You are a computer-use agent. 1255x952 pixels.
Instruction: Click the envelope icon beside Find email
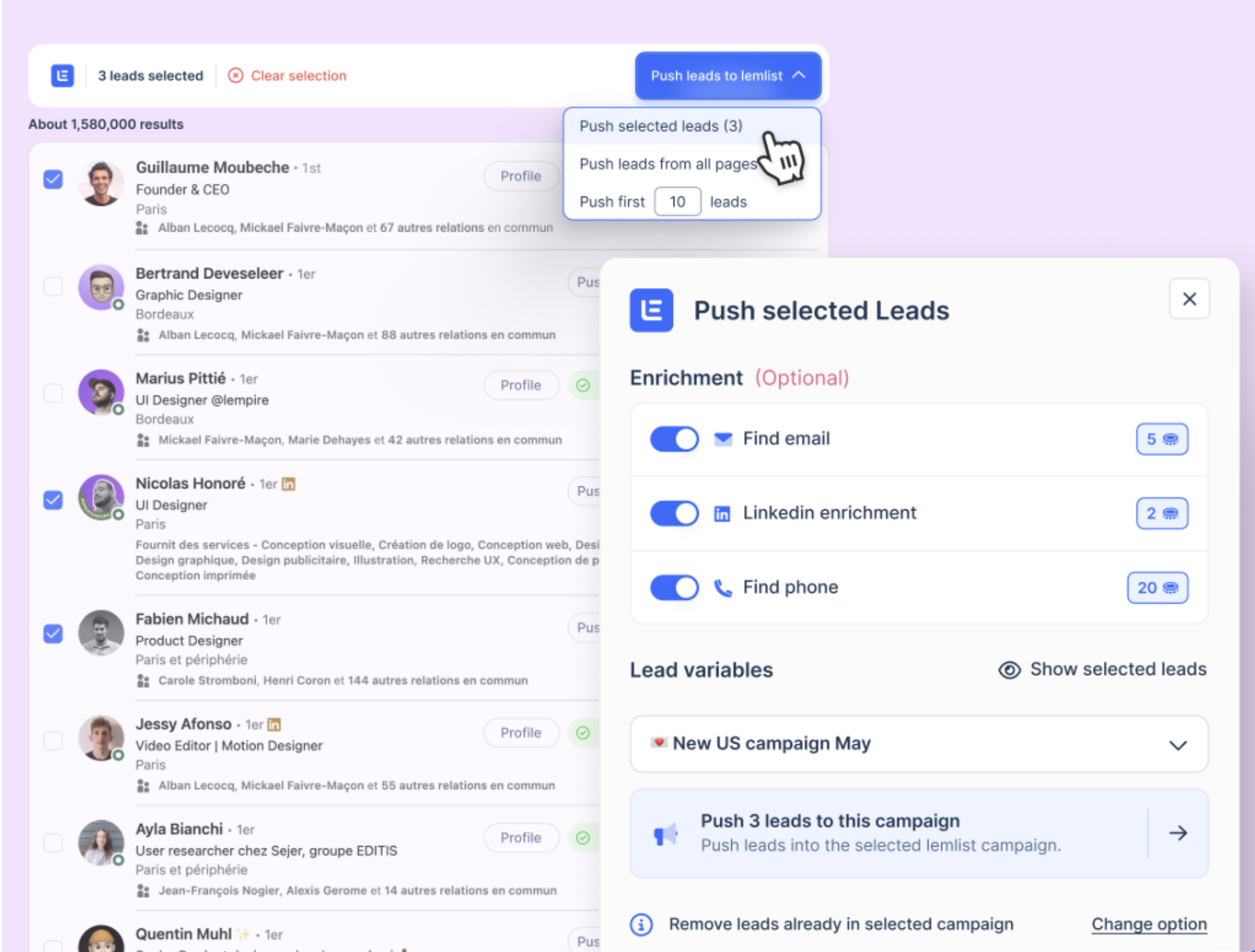(723, 439)
